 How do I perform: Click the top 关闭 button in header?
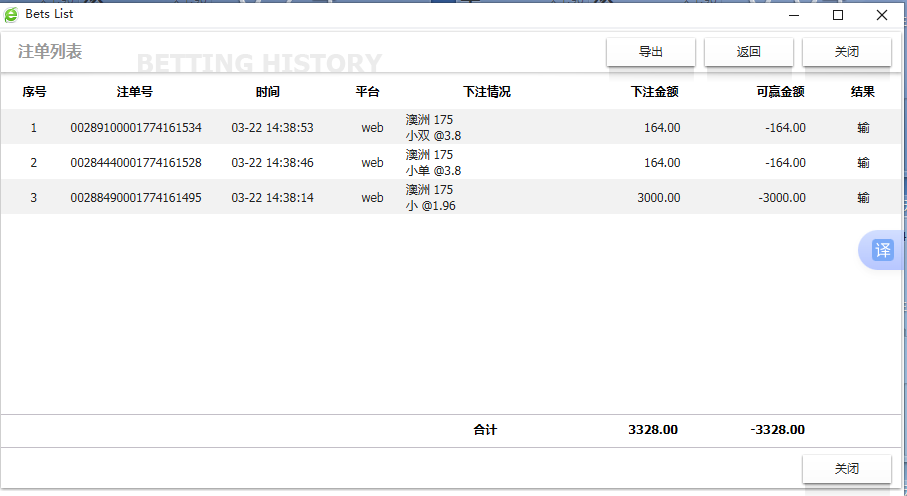pyautogui.click(x=847, y=52)
